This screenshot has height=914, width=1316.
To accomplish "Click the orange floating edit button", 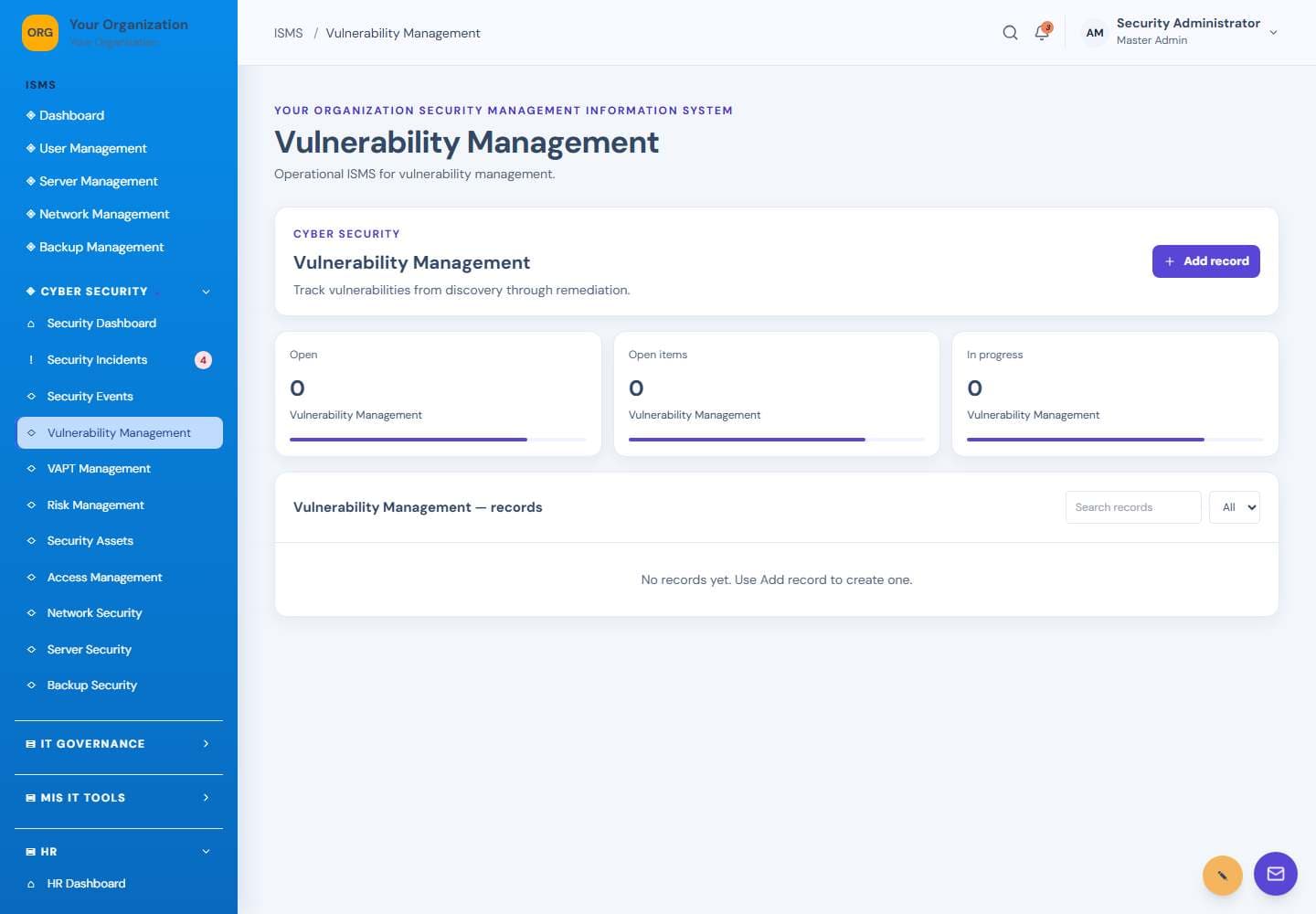I will [1223, 876].
